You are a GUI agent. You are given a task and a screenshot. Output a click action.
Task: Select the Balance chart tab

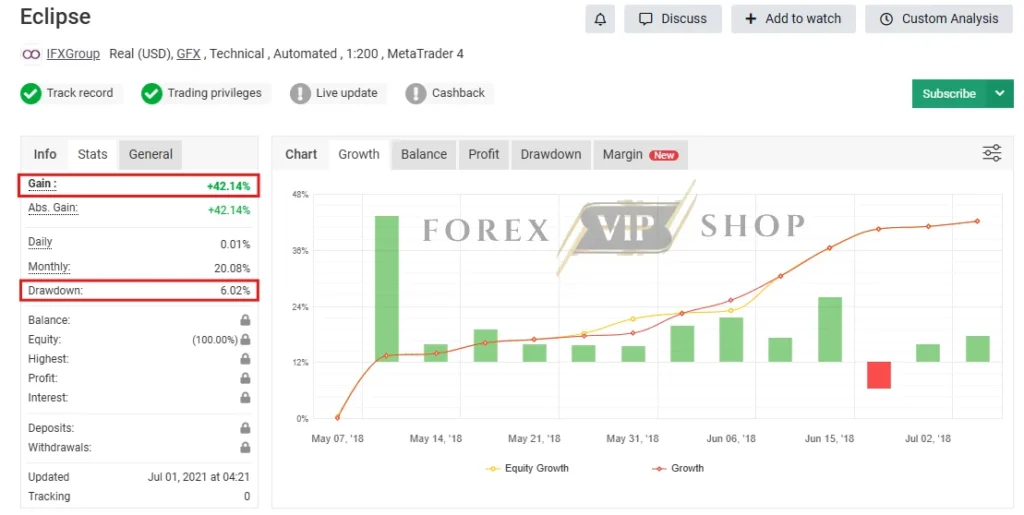pyautogui.click(x=424, y=154)
